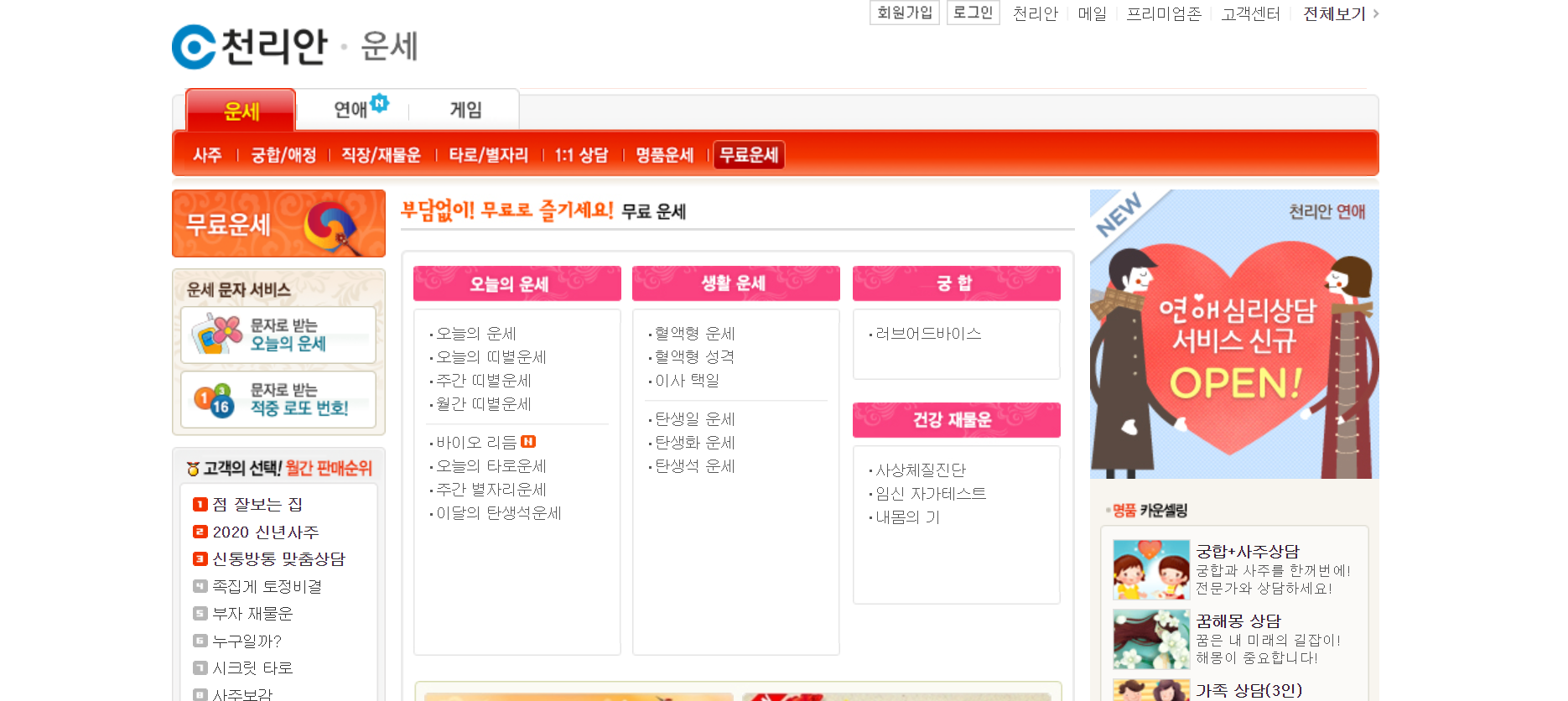Image resolution: width=1568 pixels, height=701 pixels.
Task: Open 족집게 토정비결 link
Action: (267, 586)
